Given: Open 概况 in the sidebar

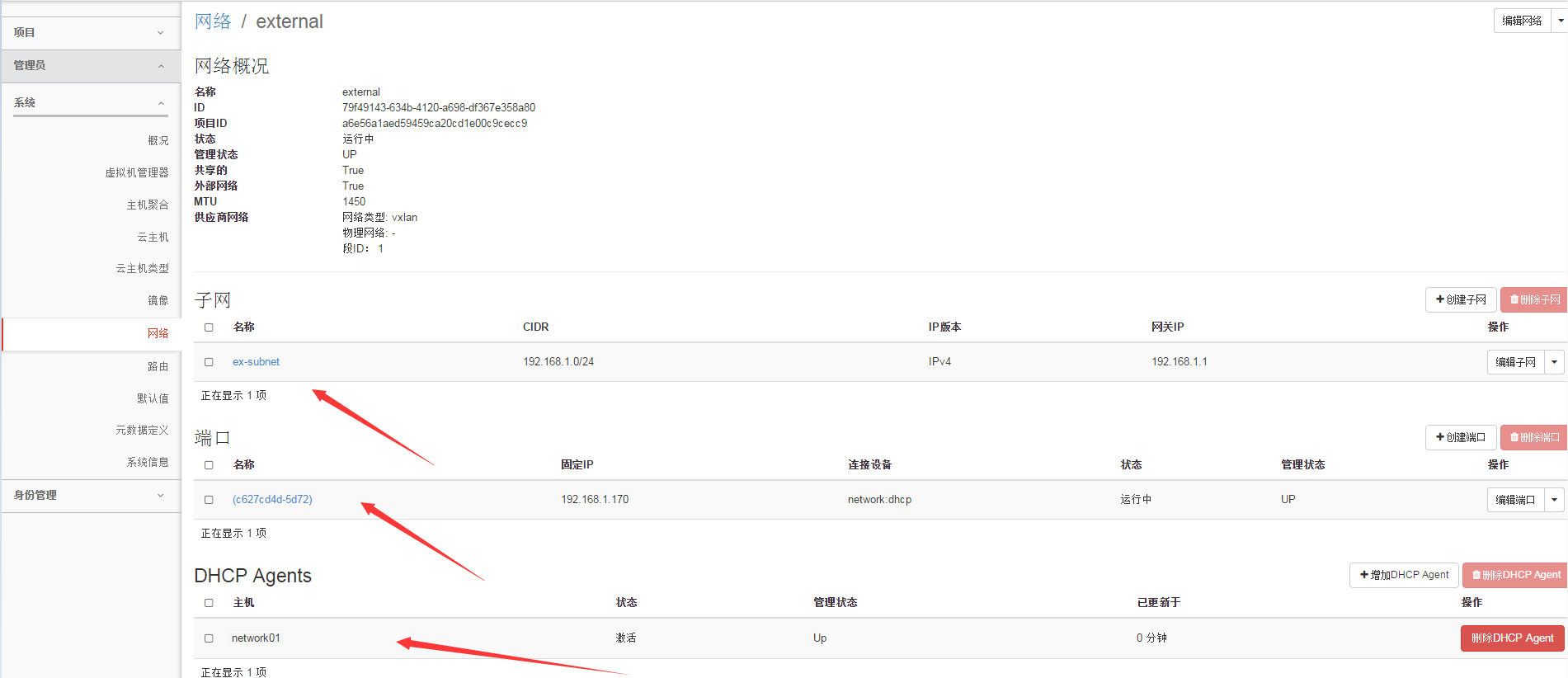Looking at the screenshot, I should pyautogui.click(x=158, y=141).
